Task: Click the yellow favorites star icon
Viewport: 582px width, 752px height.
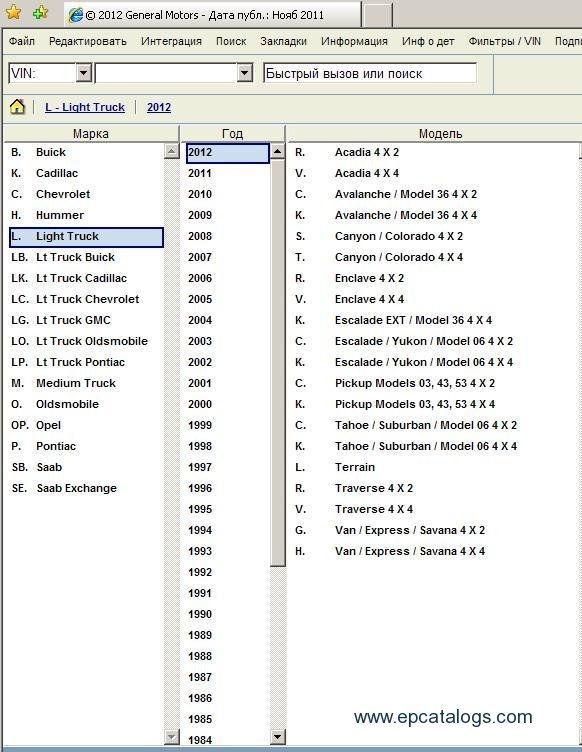Action: (13, 12)
